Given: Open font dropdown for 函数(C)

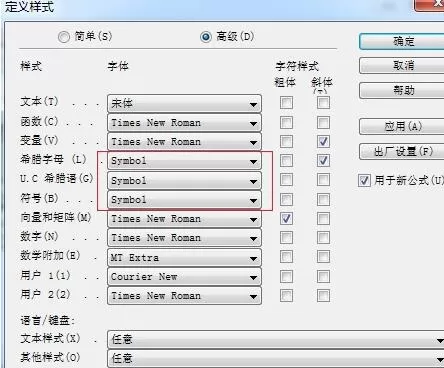Looking at the screenshot, I should pos(184,123).
